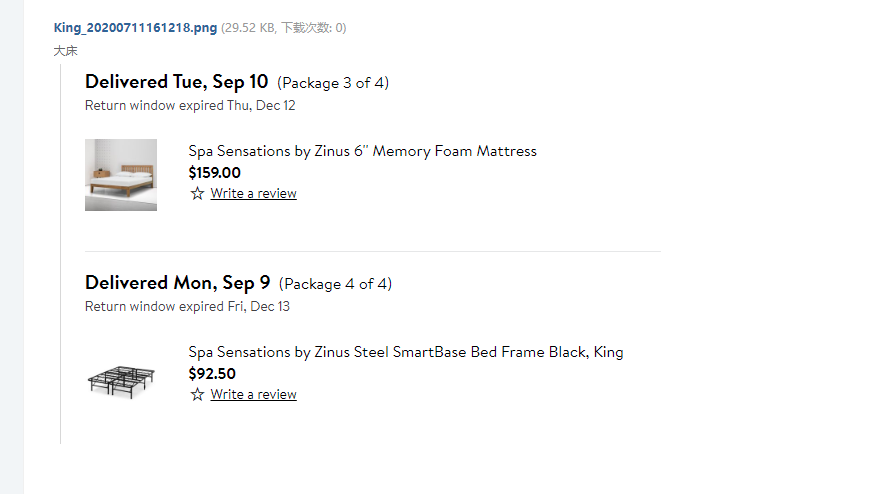Click the Package 4 of 4 label
Viewport: 874px width, 494px height.
pos(335,284)
